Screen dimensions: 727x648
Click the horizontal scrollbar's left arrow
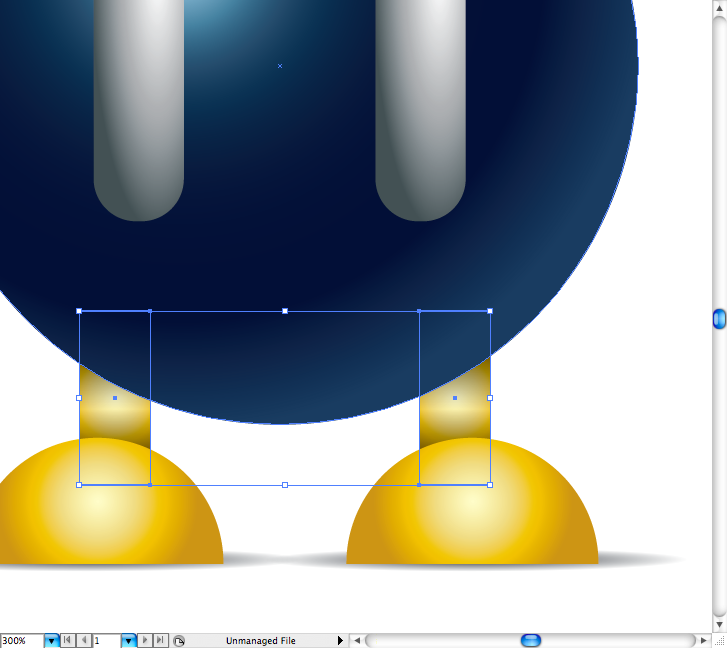pos(356,640)
